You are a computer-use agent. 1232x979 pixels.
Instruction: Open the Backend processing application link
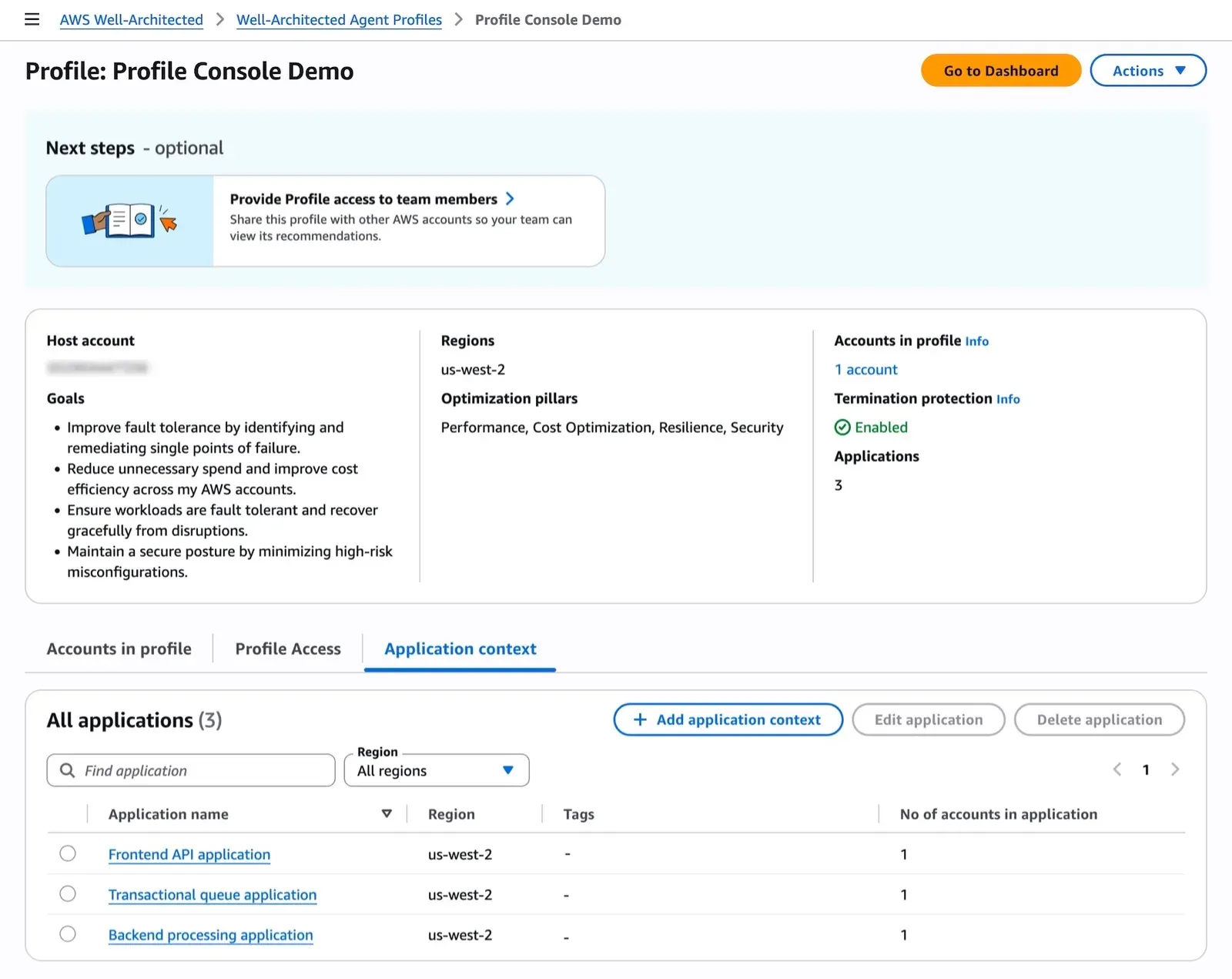pos(211,934)
